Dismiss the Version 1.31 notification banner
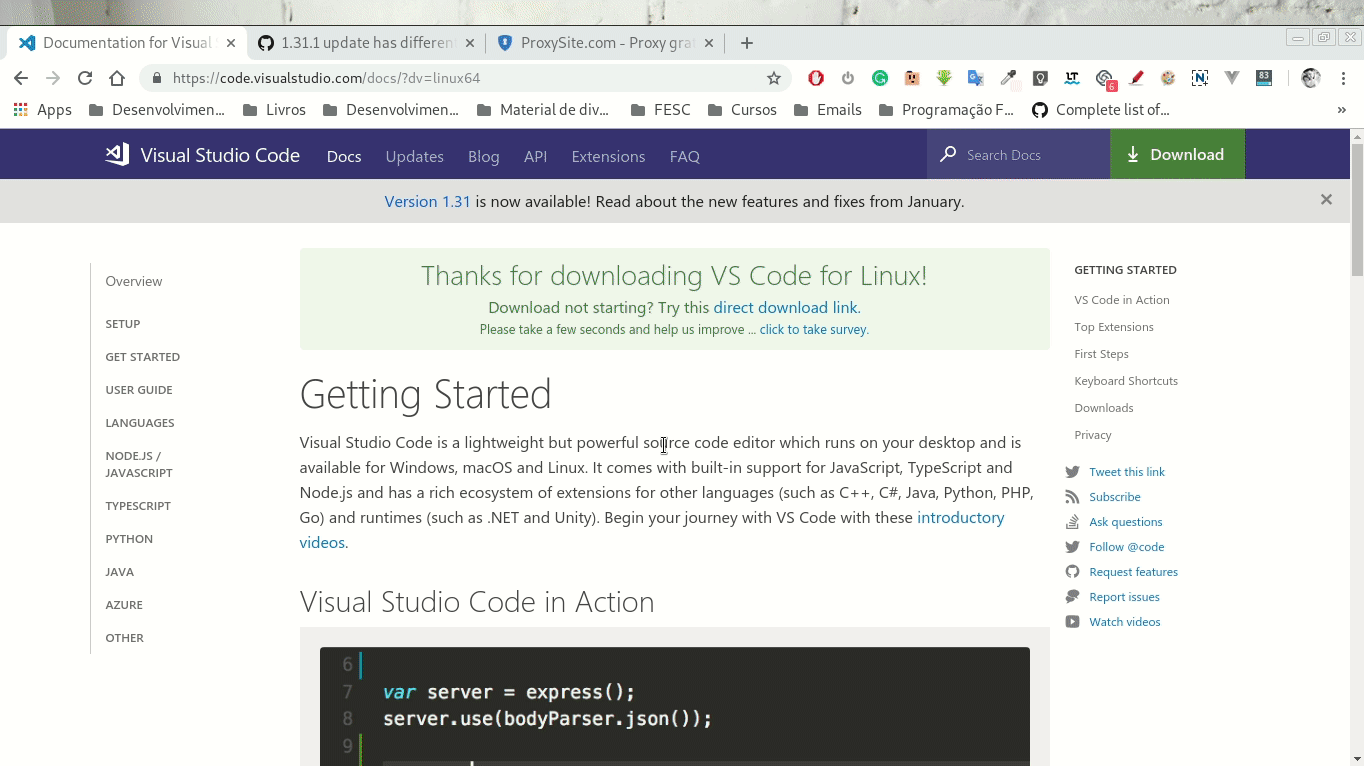The width and height of the screenshot is (1364, 766). pyautogui.click(x=1326, y=200)
